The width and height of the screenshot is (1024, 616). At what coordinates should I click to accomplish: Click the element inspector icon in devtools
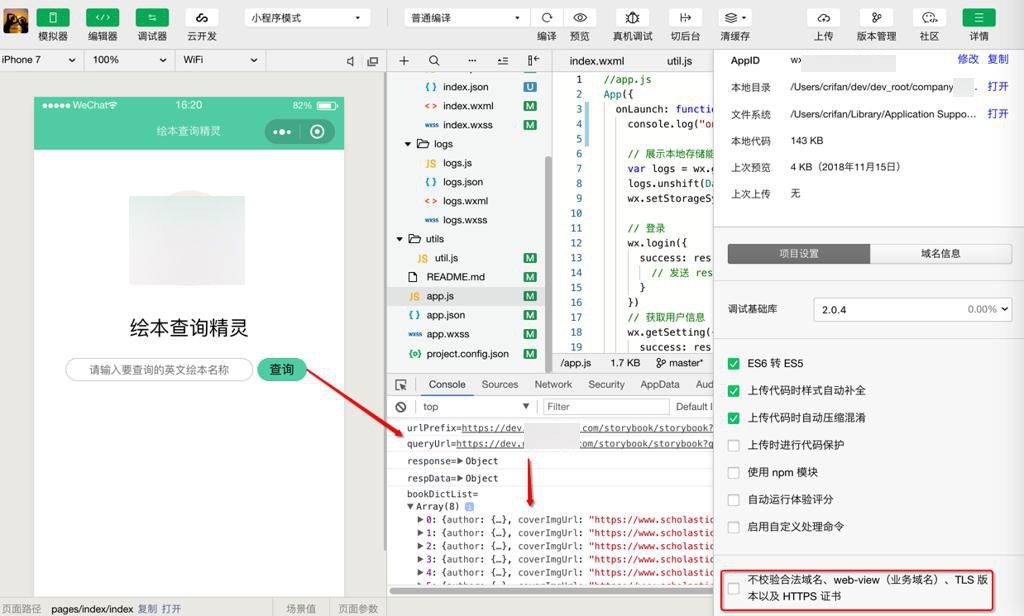coord(401,385)
